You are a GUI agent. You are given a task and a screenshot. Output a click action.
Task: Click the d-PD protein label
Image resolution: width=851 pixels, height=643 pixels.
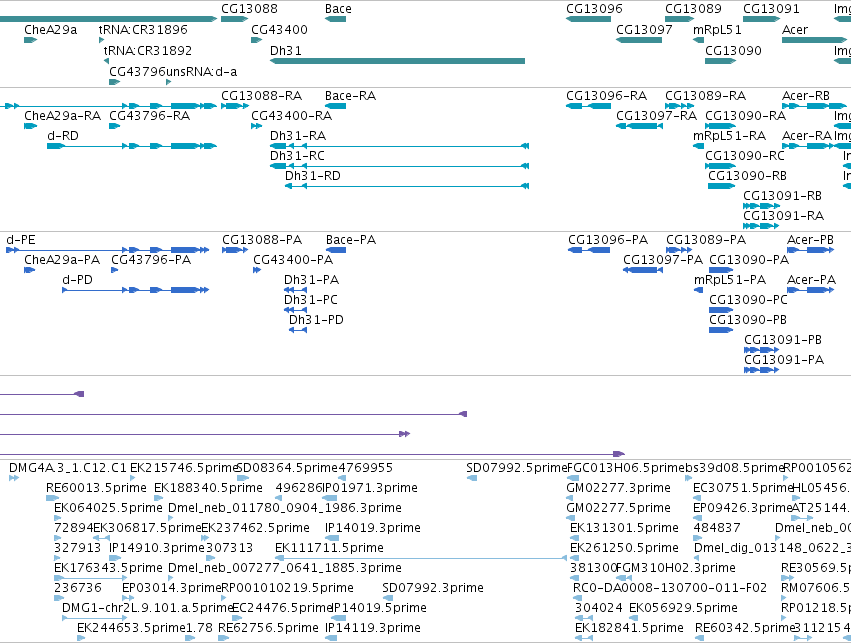pyautogui.click(x=78, y=279)
